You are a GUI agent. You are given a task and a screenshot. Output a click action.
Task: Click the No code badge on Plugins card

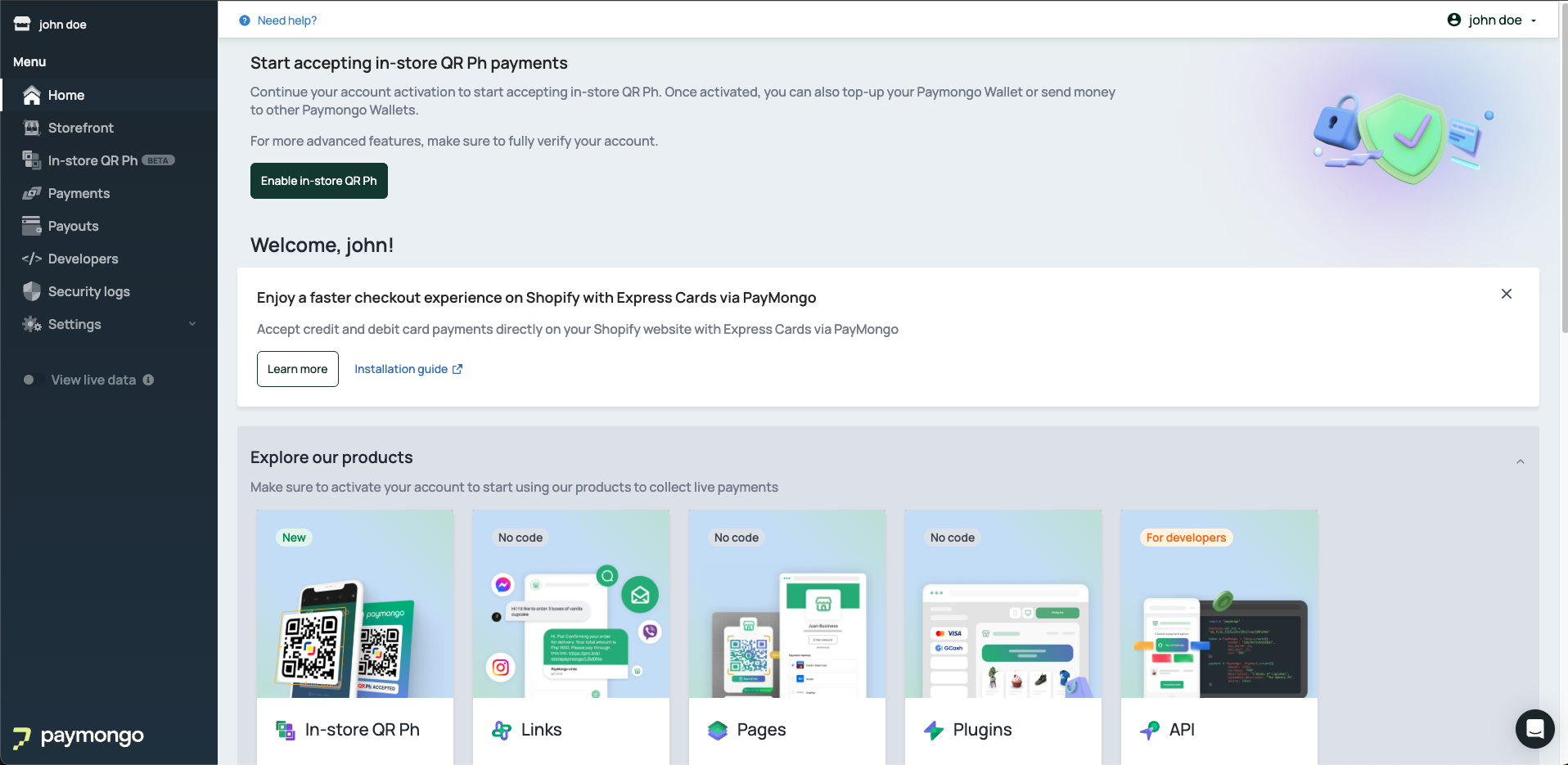[953, 538]
